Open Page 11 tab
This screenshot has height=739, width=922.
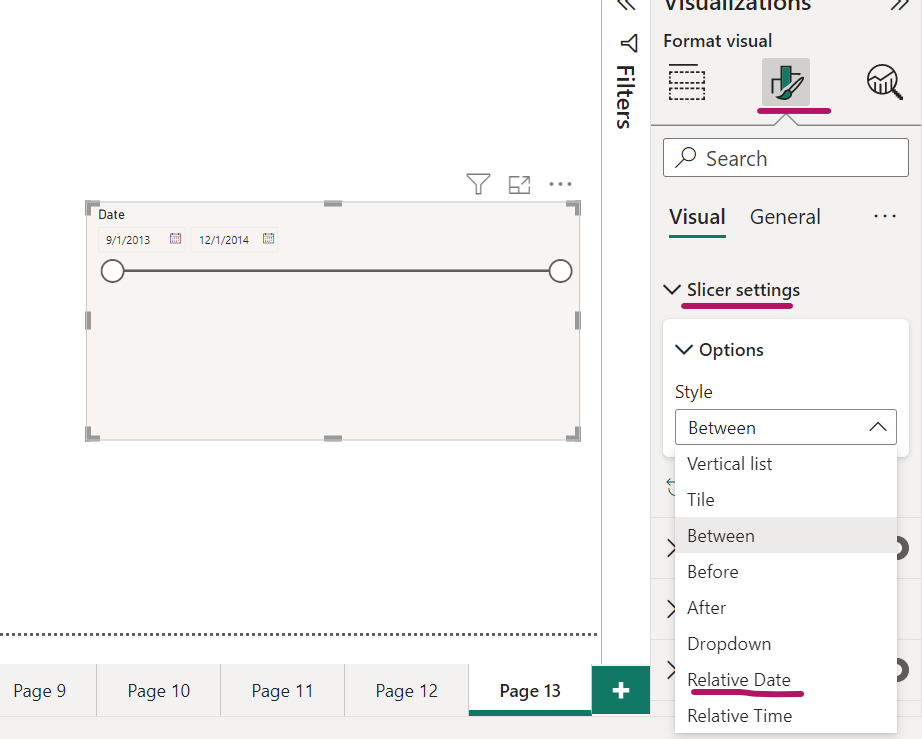point(282,690)
